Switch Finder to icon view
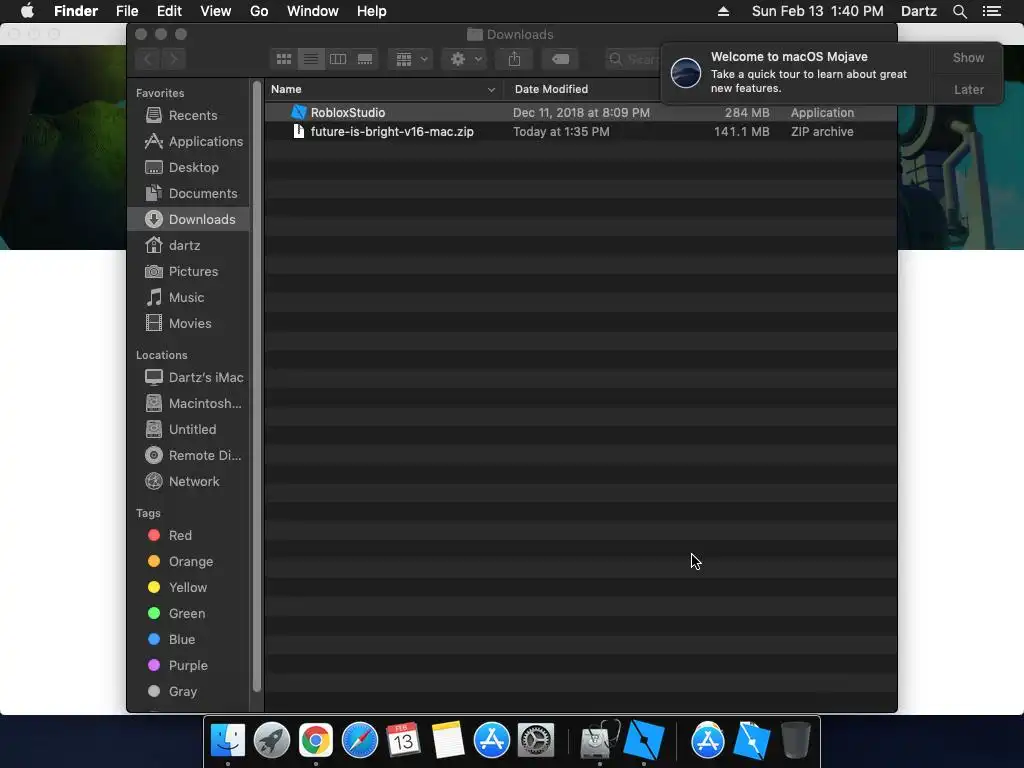Image resolution: width=1024 pixels, height=768 pixels. [283, 59]
